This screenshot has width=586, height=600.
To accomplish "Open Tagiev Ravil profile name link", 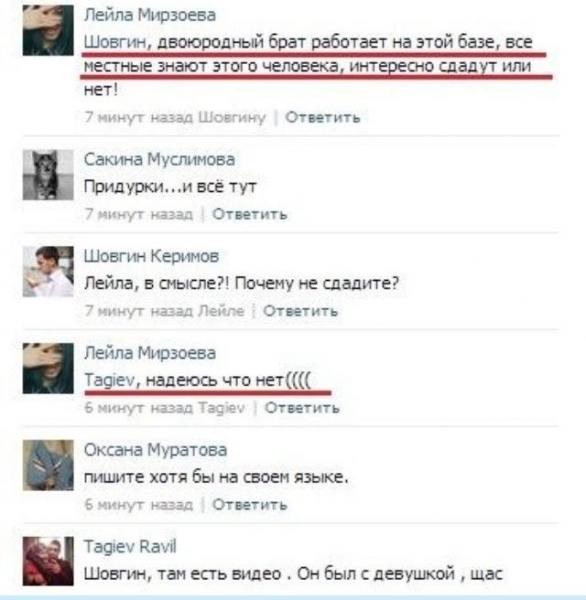I will [130, 546].
